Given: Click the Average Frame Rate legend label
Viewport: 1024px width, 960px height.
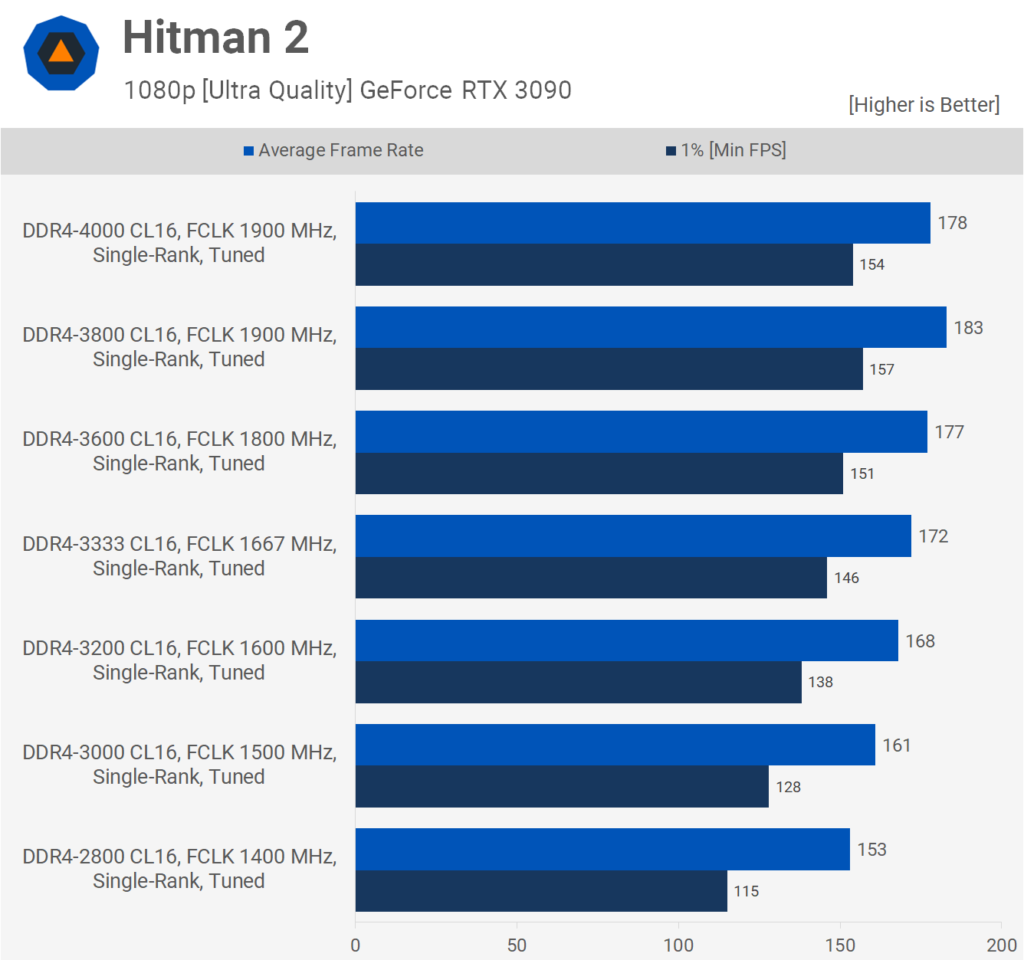Looking at the screenshot, I should 340,151.
